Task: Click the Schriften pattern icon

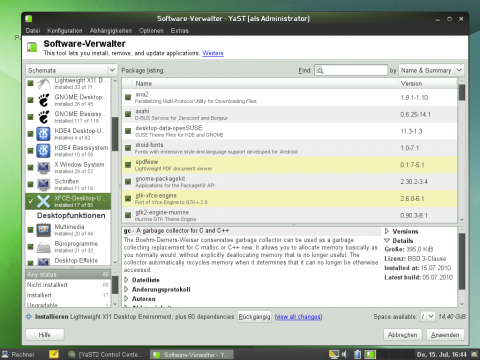Action: (x=44, y=184)
